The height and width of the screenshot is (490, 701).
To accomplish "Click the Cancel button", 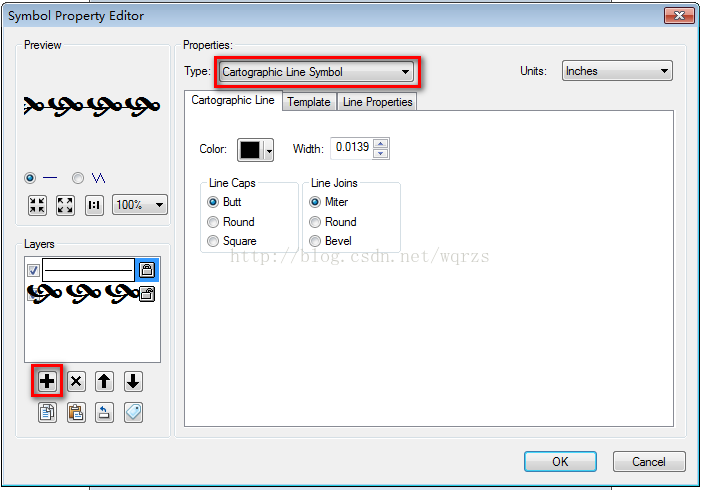I will pos(649,461).
